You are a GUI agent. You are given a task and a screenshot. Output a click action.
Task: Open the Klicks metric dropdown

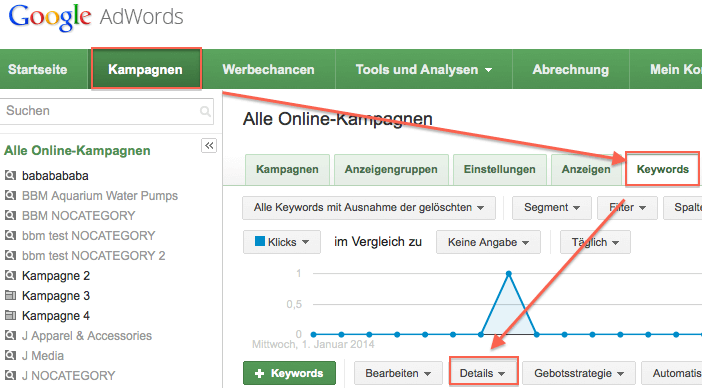click(x=282, y=242)
